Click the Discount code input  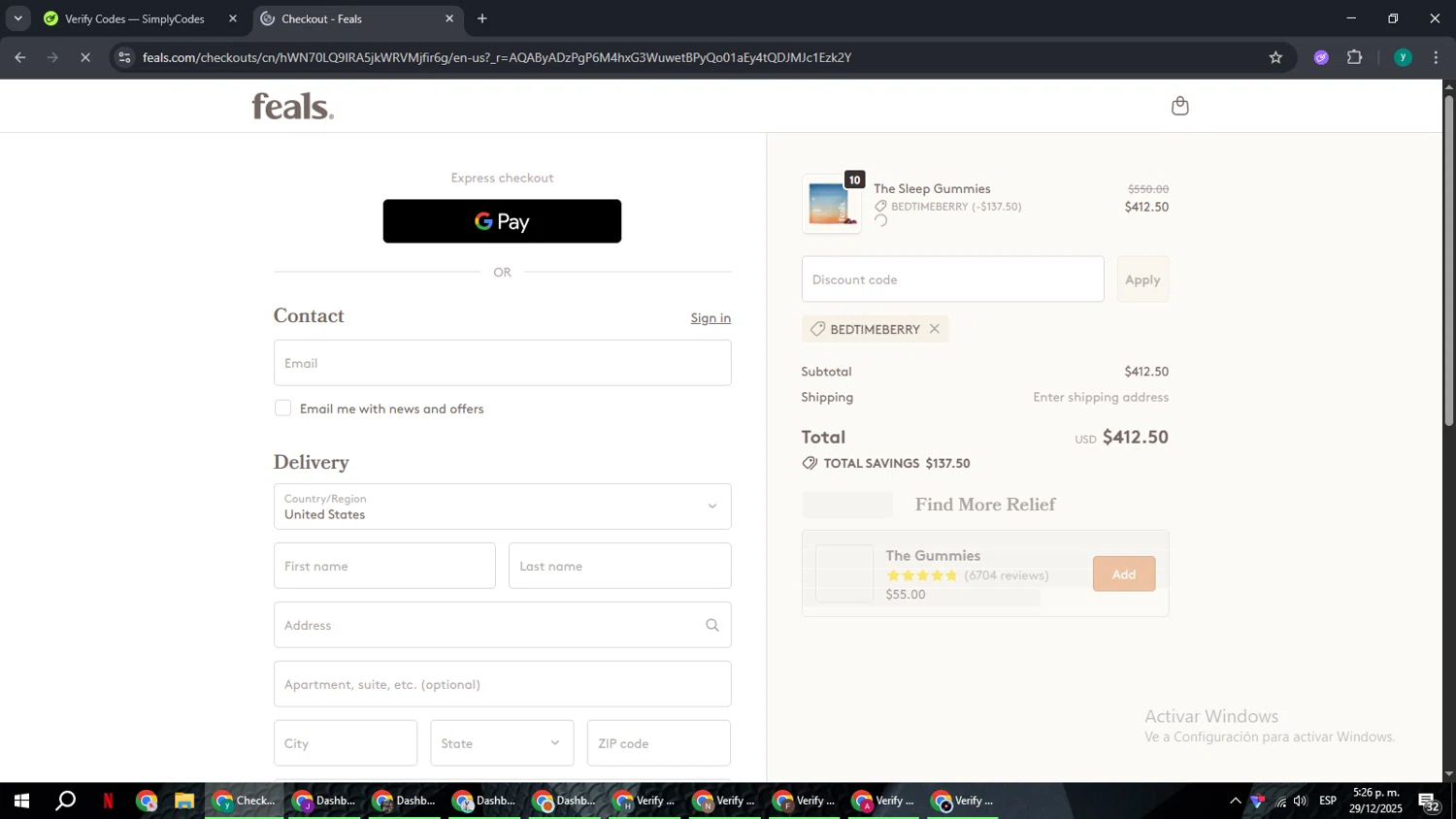[x=952, y=279]
